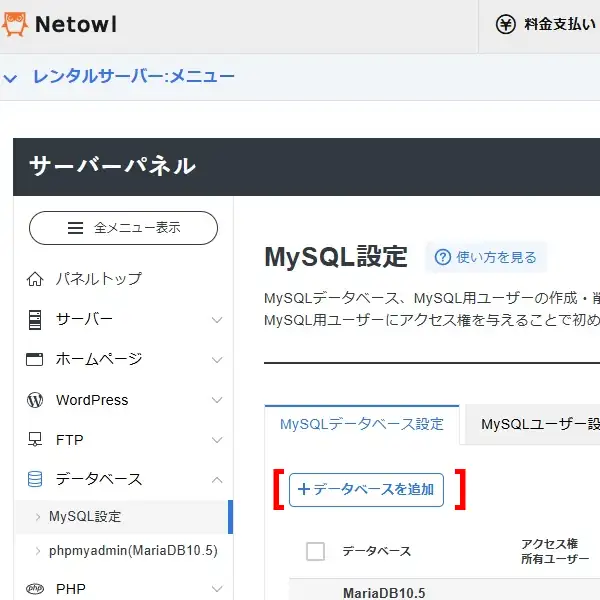Open MySQL設定 in the sidebar
The width and height of the screenshot is (600, 600).
pos(124,517)
